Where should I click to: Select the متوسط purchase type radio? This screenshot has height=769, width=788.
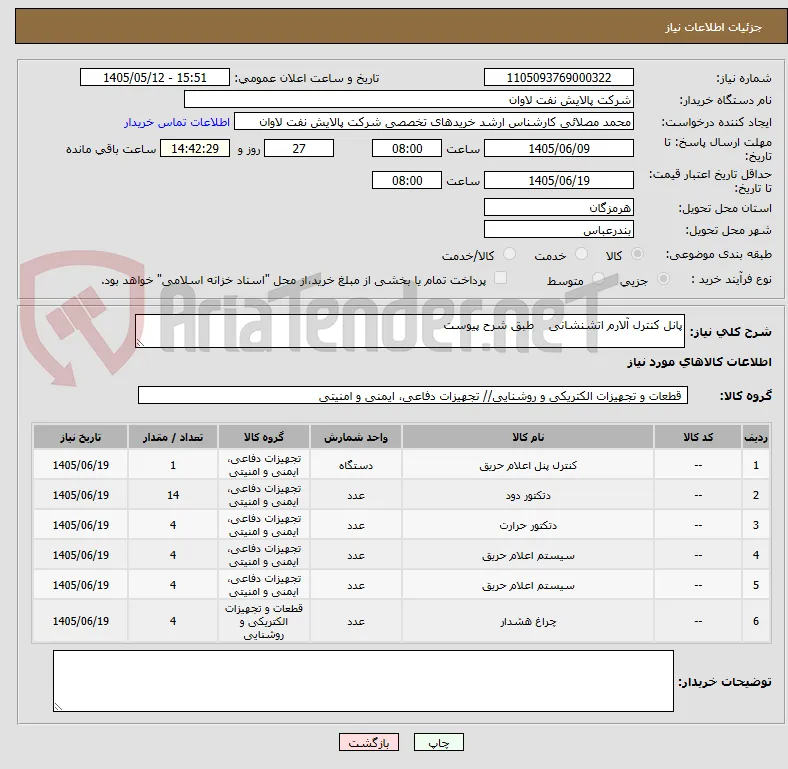pyautogui.click(x=598, y=278)
